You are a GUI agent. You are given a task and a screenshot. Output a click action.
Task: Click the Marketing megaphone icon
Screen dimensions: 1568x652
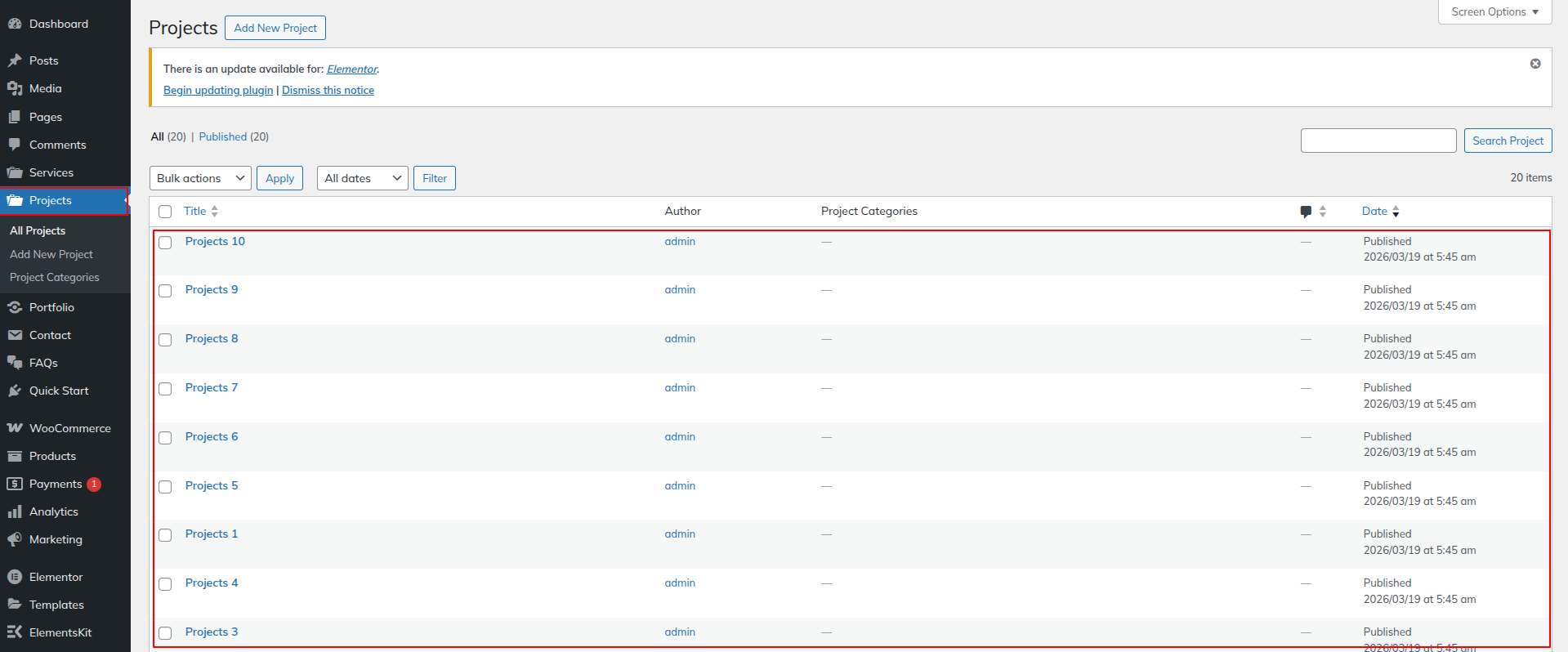tap(15, 539)
